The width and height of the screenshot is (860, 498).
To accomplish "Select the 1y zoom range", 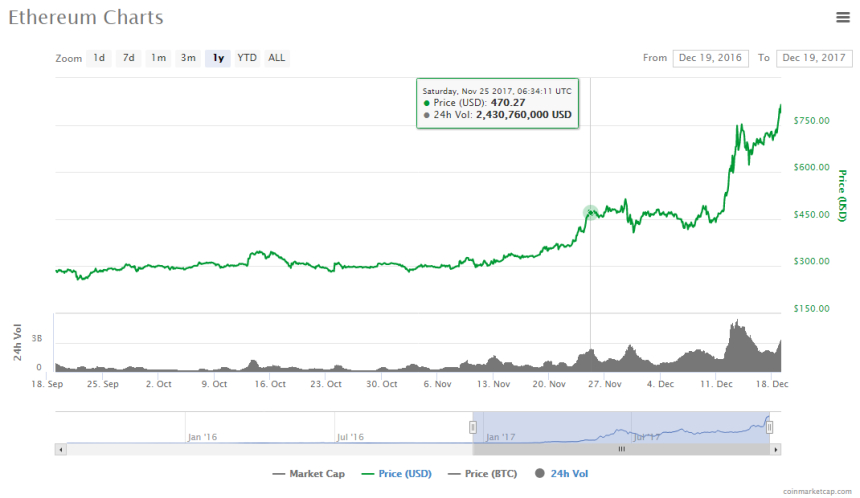I will tap(218, 58).
